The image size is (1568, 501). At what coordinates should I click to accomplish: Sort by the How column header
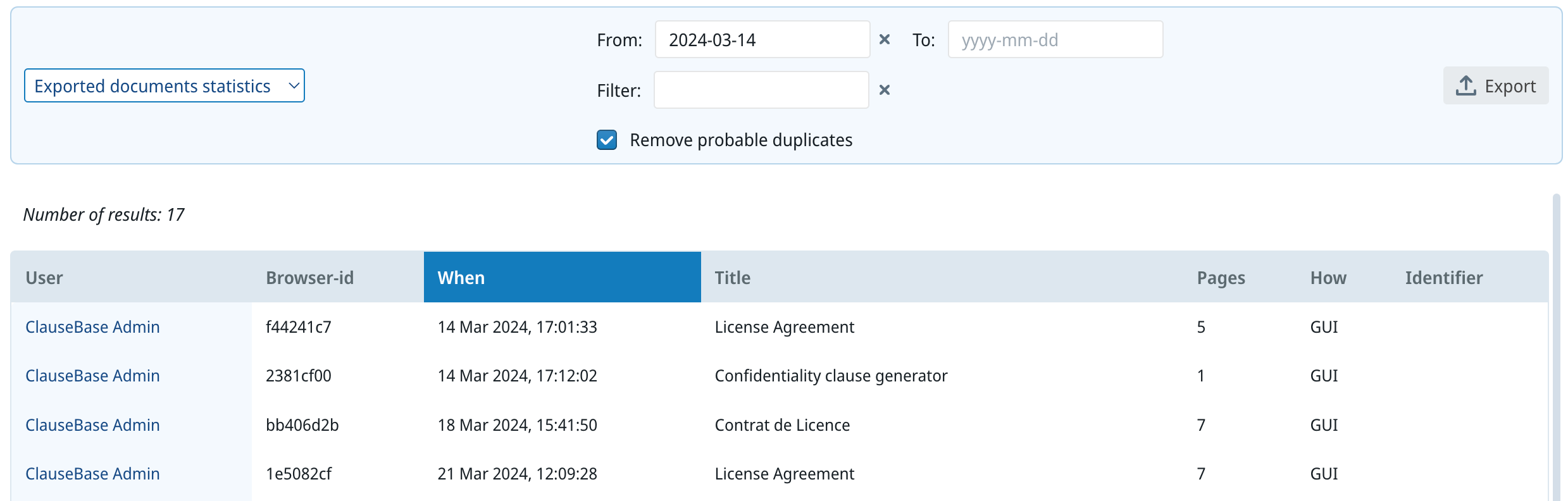[x=1328, y=278]
